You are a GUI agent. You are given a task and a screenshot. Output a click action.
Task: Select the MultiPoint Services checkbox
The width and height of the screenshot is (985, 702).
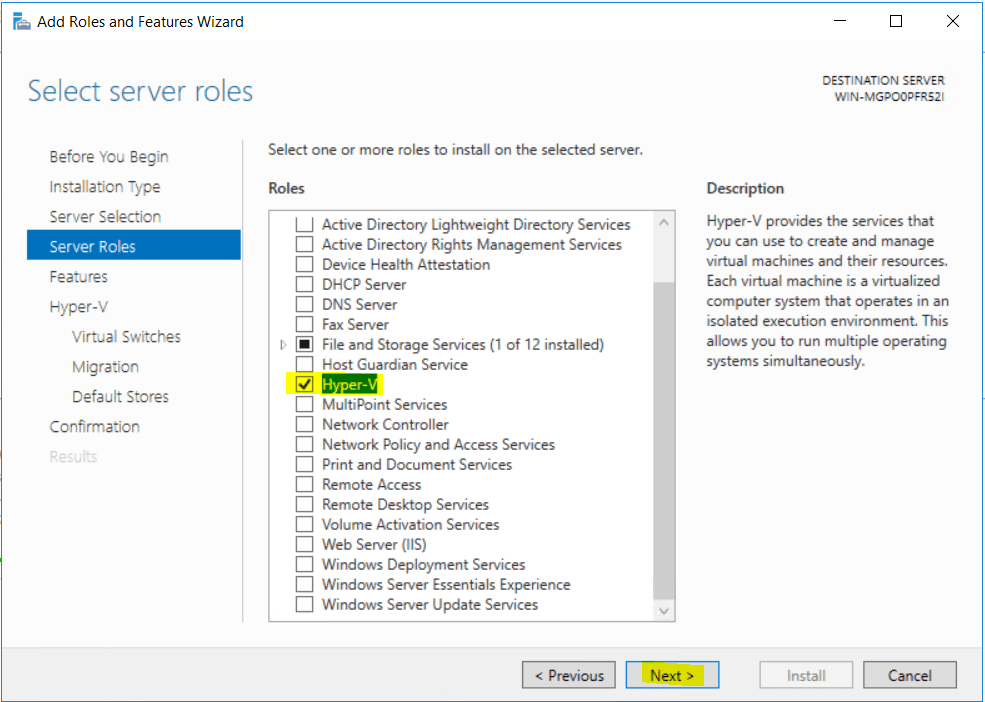[304, 404]
